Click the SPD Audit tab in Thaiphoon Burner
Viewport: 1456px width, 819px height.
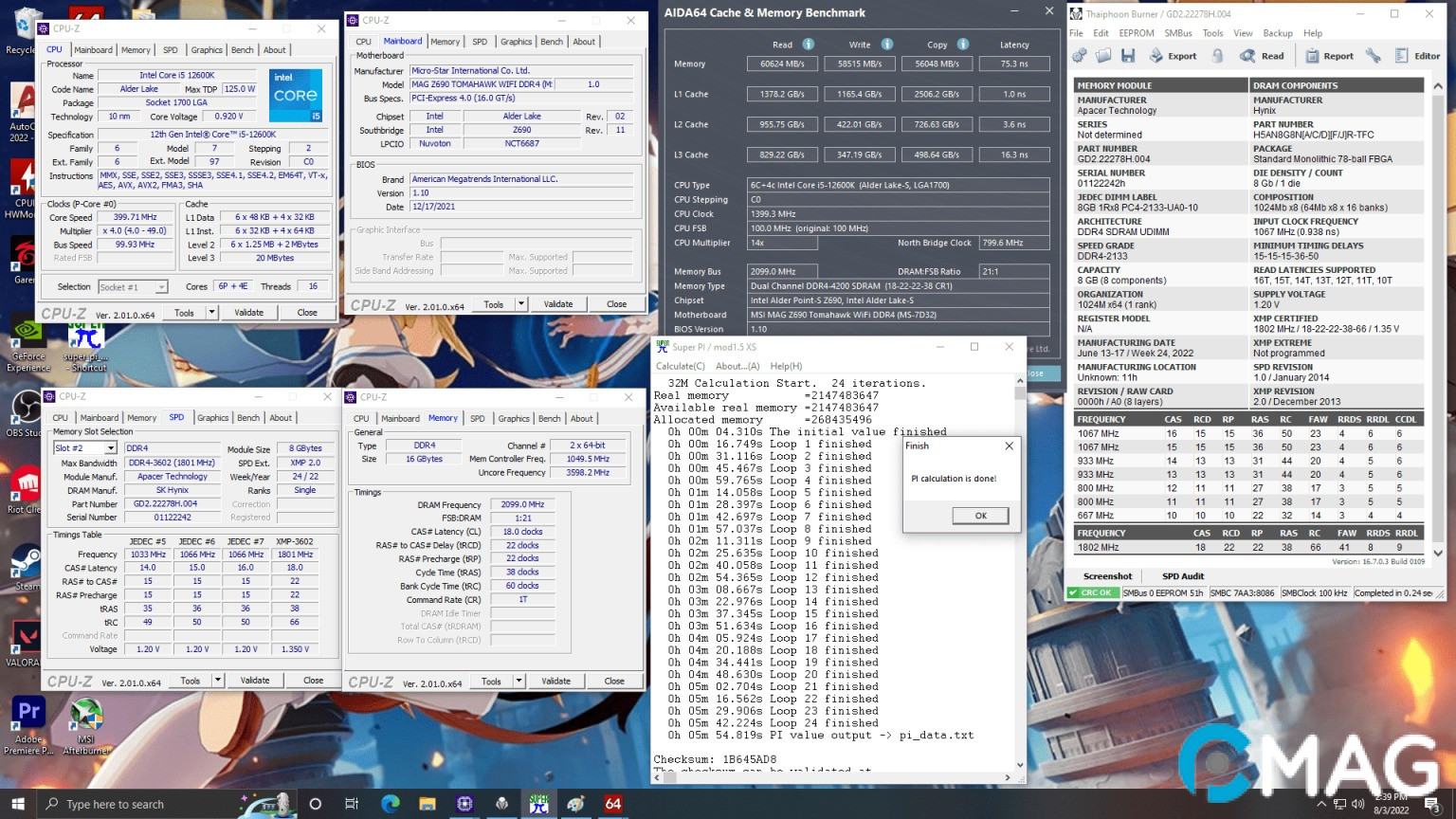(1183, 576)
